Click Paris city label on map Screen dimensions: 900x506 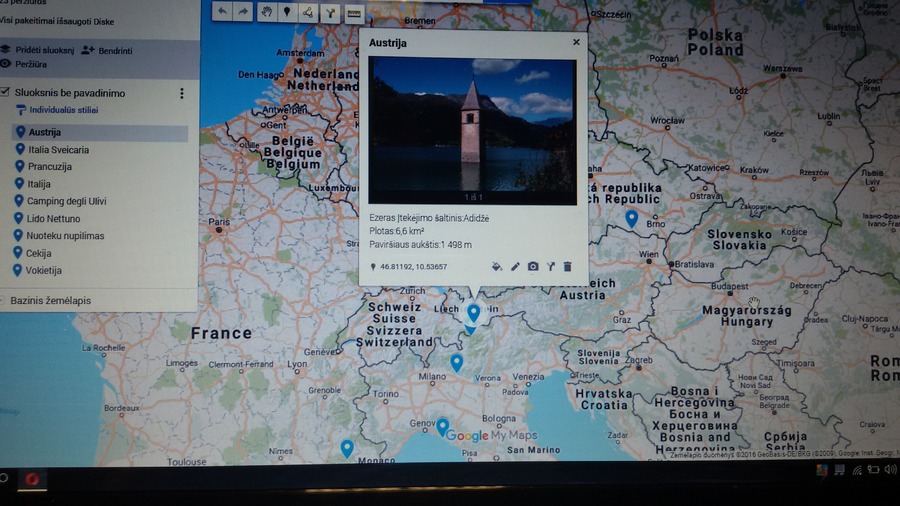[219, 221]
